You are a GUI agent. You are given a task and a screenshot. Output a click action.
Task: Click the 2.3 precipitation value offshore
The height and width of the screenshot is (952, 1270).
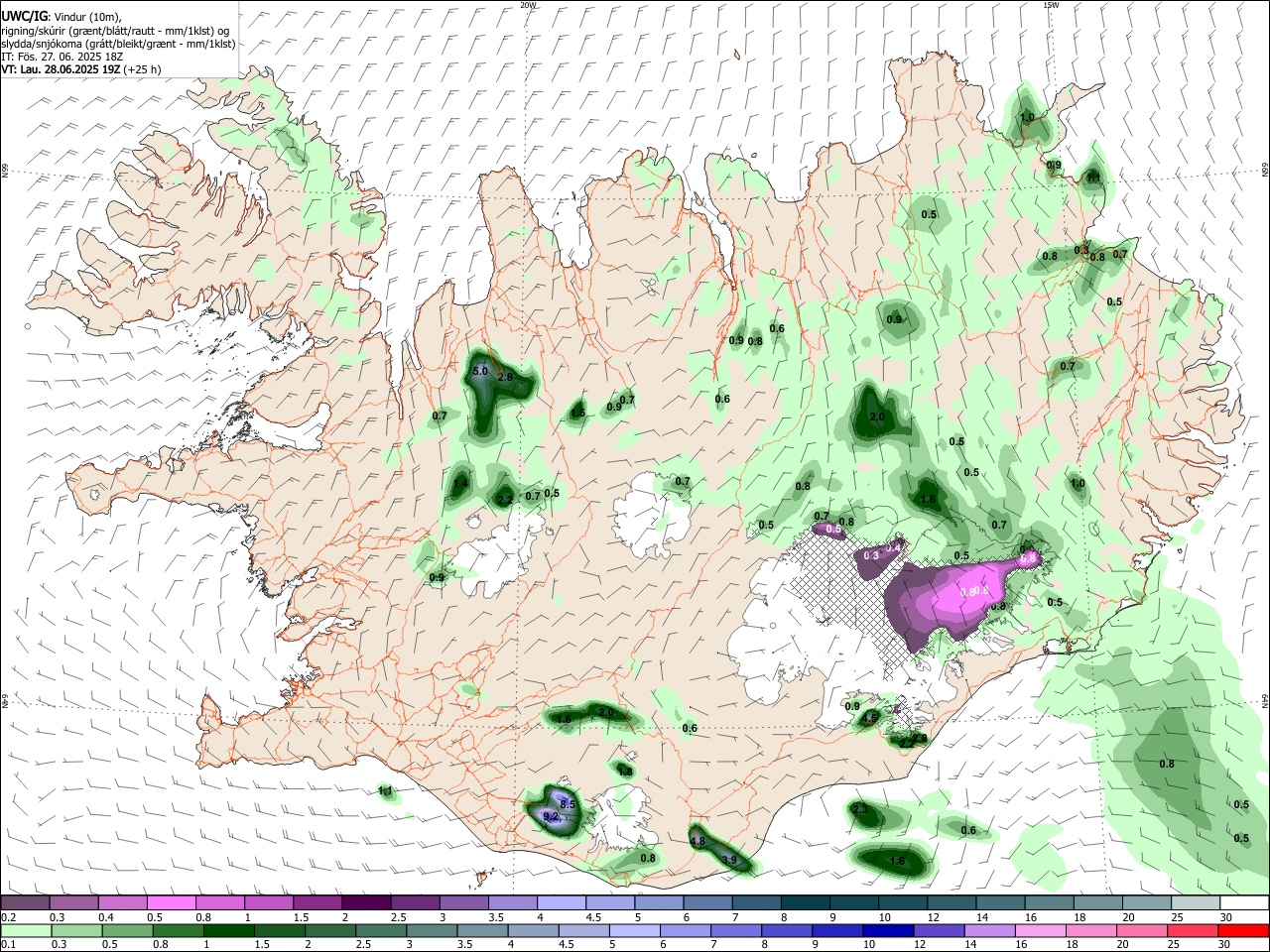[860, 810]
